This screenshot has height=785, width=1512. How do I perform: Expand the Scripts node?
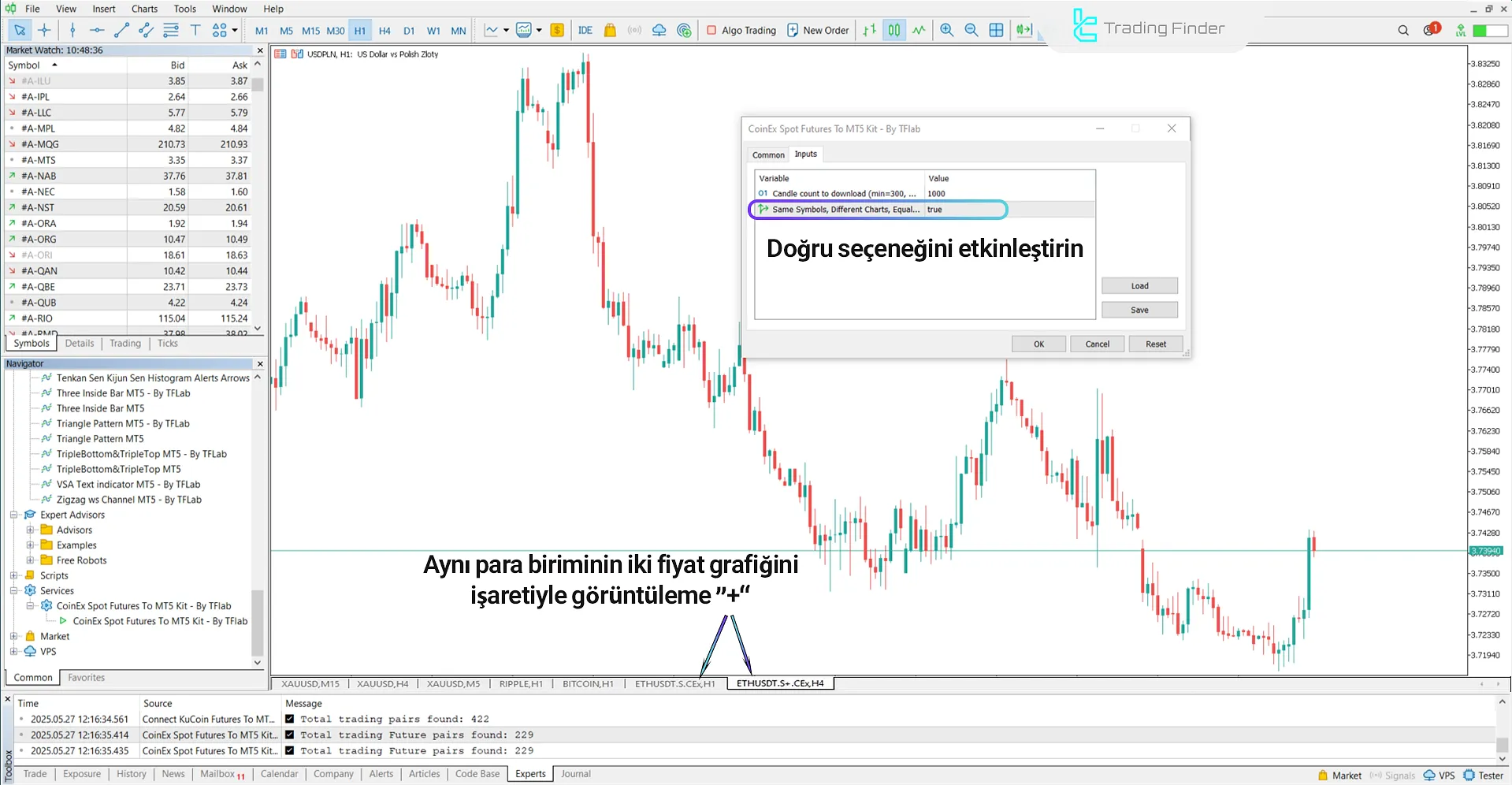pyautogui.click(x=13, y=575)
